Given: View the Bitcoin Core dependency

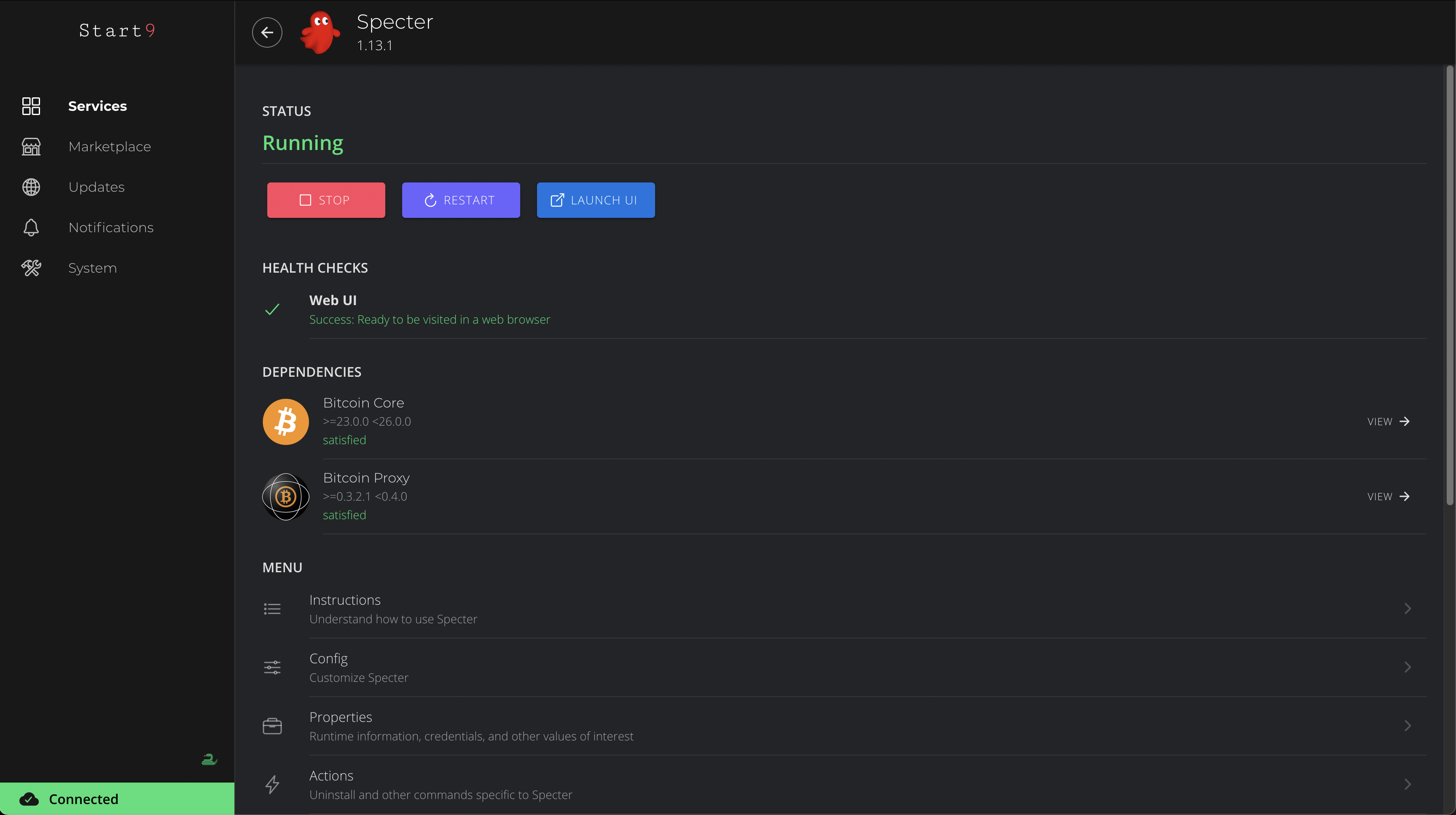Looking at the screenshot, I should tap(1388, 422).
